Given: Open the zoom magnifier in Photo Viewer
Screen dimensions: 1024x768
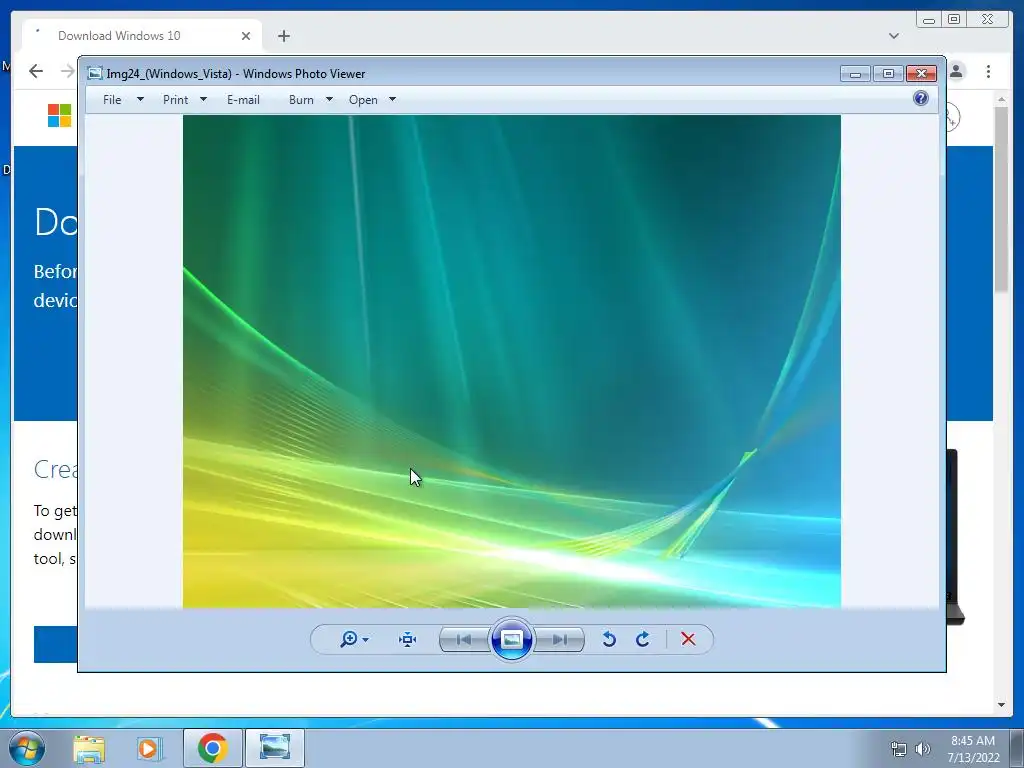Looking at the screenshot, I should pyautogui.click(x=349, y=639).
